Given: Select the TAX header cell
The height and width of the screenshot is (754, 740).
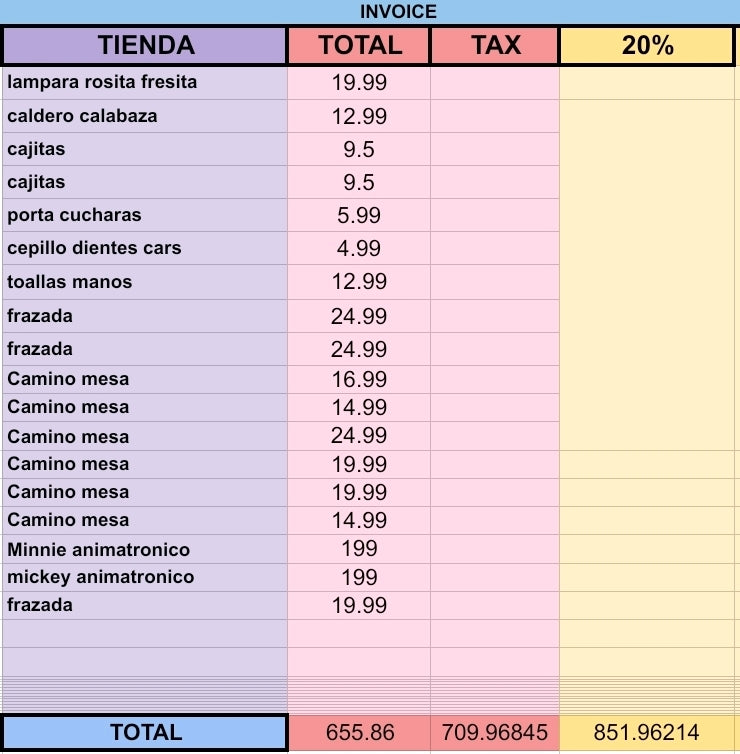Looking at the screenshot, I should (x=495, y=45).
